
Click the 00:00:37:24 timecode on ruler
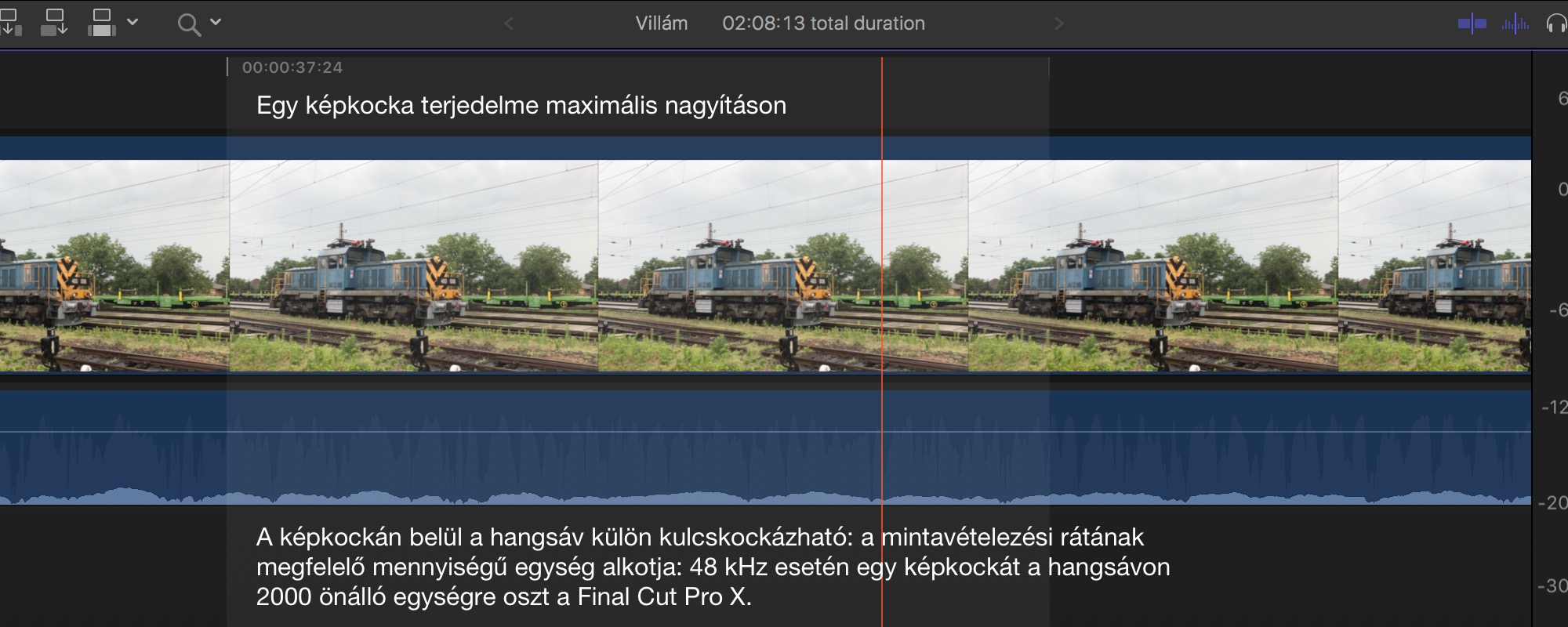click(x=292, y=67)
